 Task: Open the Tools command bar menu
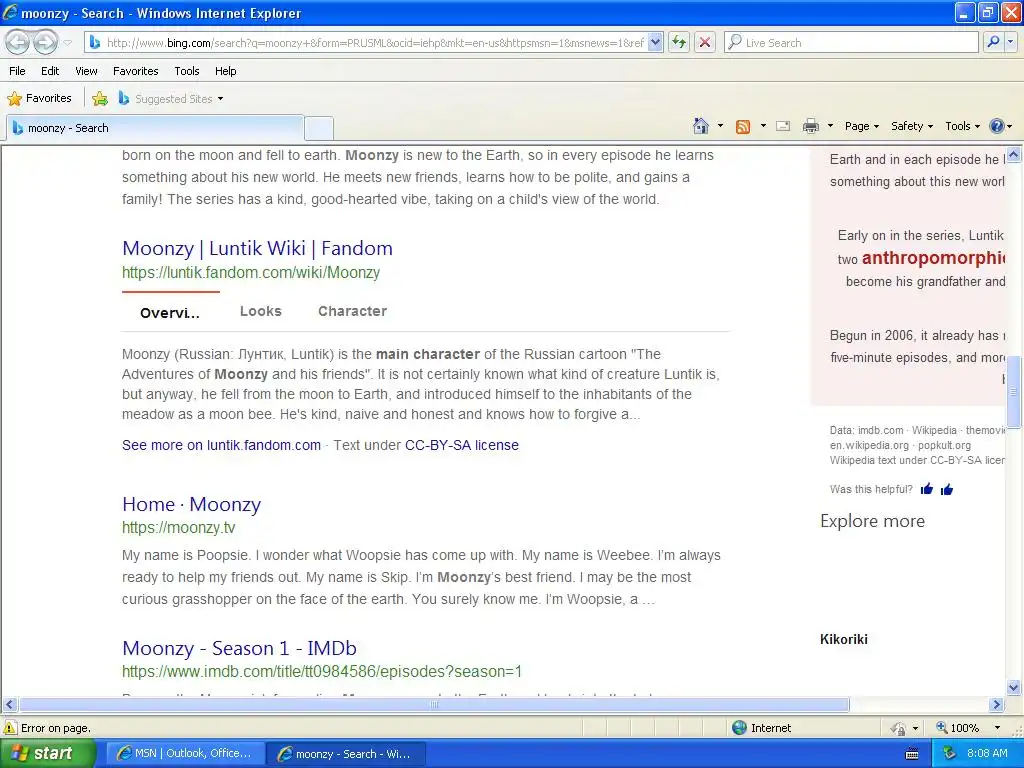pos(962,126)
